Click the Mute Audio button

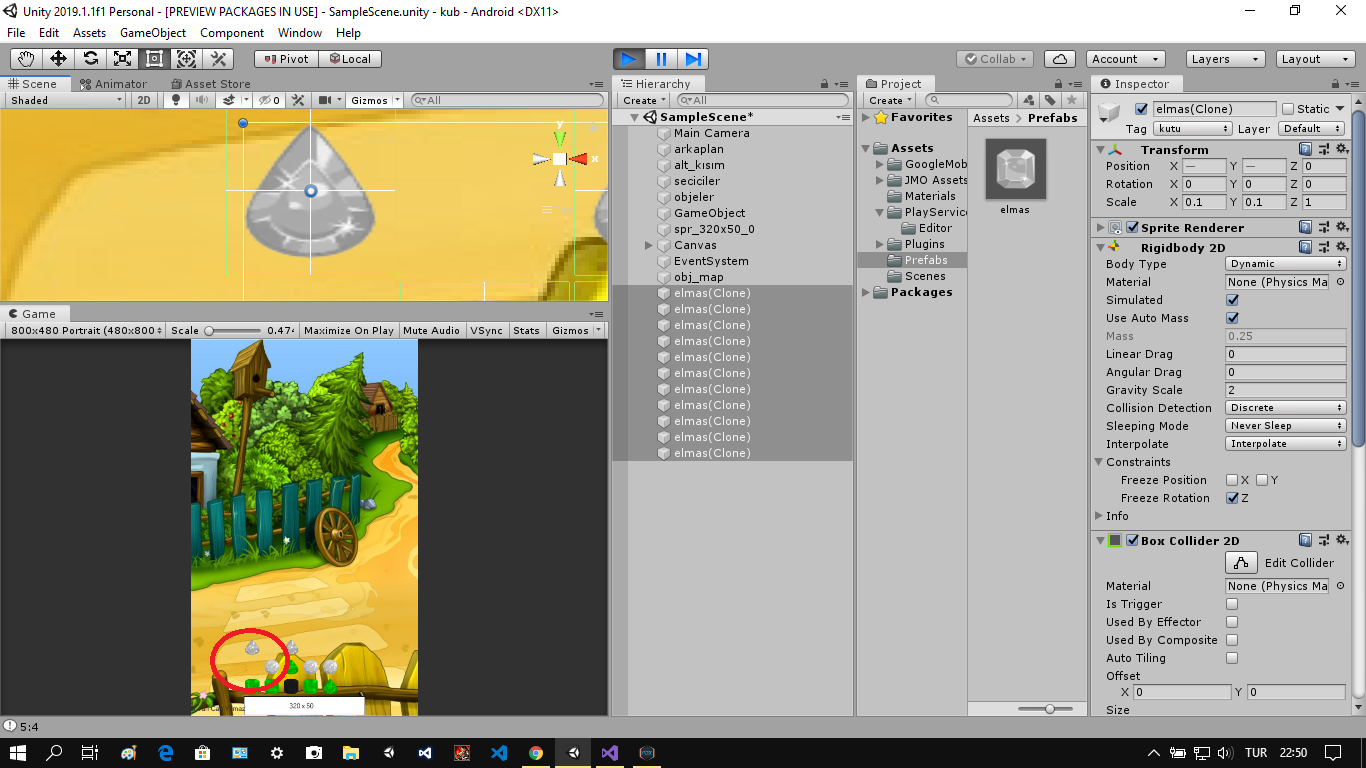point(432,330)
